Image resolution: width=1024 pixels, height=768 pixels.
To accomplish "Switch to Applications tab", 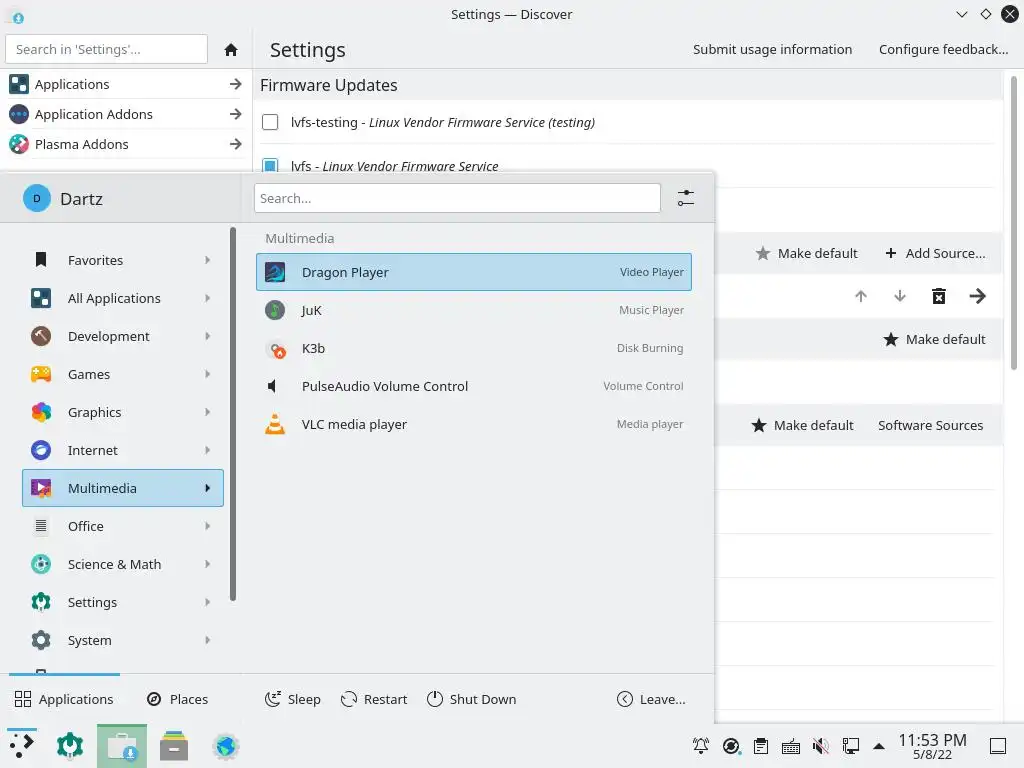I will coord(64,699).
